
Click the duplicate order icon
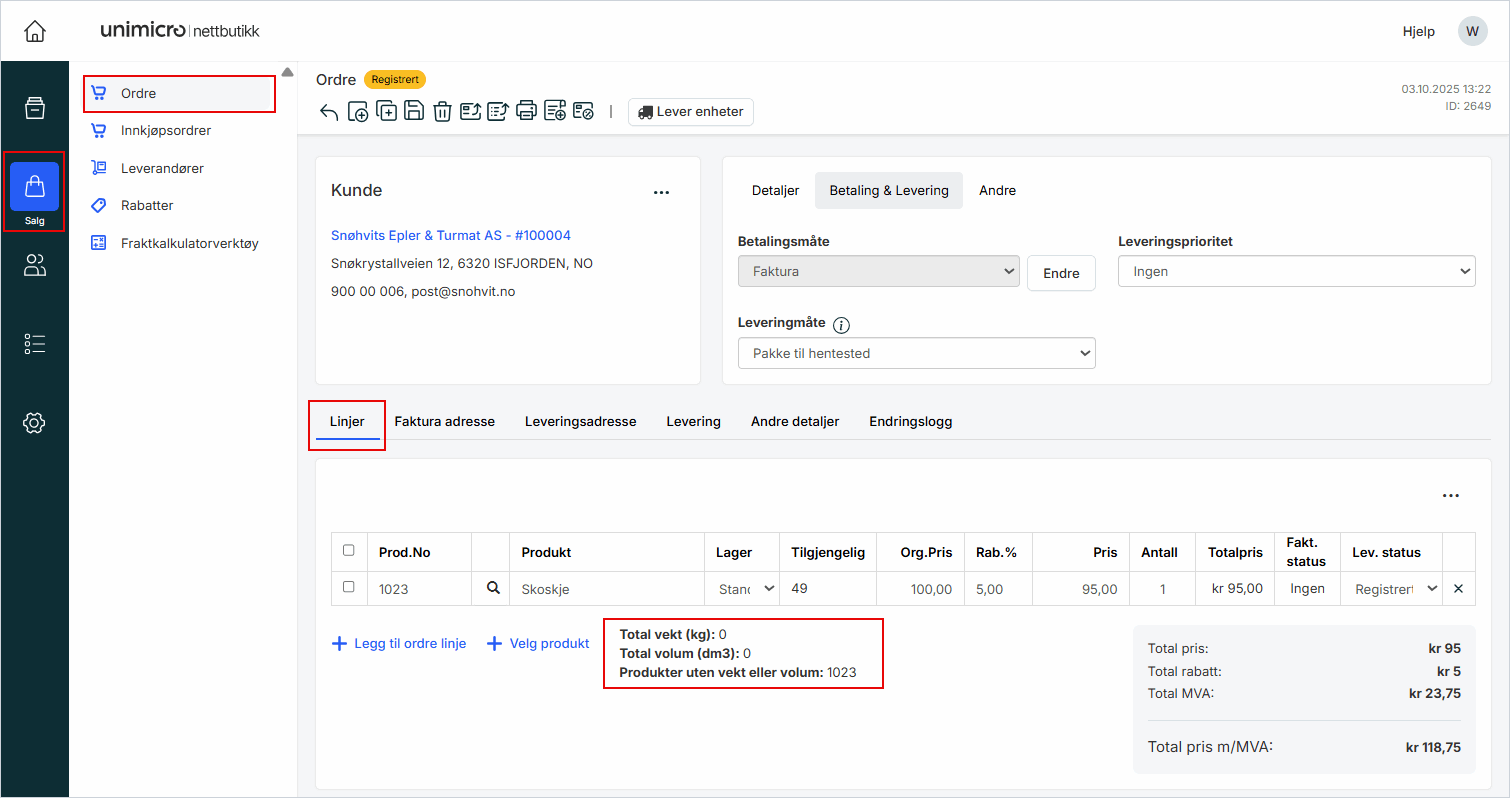(x=386, y=112)
